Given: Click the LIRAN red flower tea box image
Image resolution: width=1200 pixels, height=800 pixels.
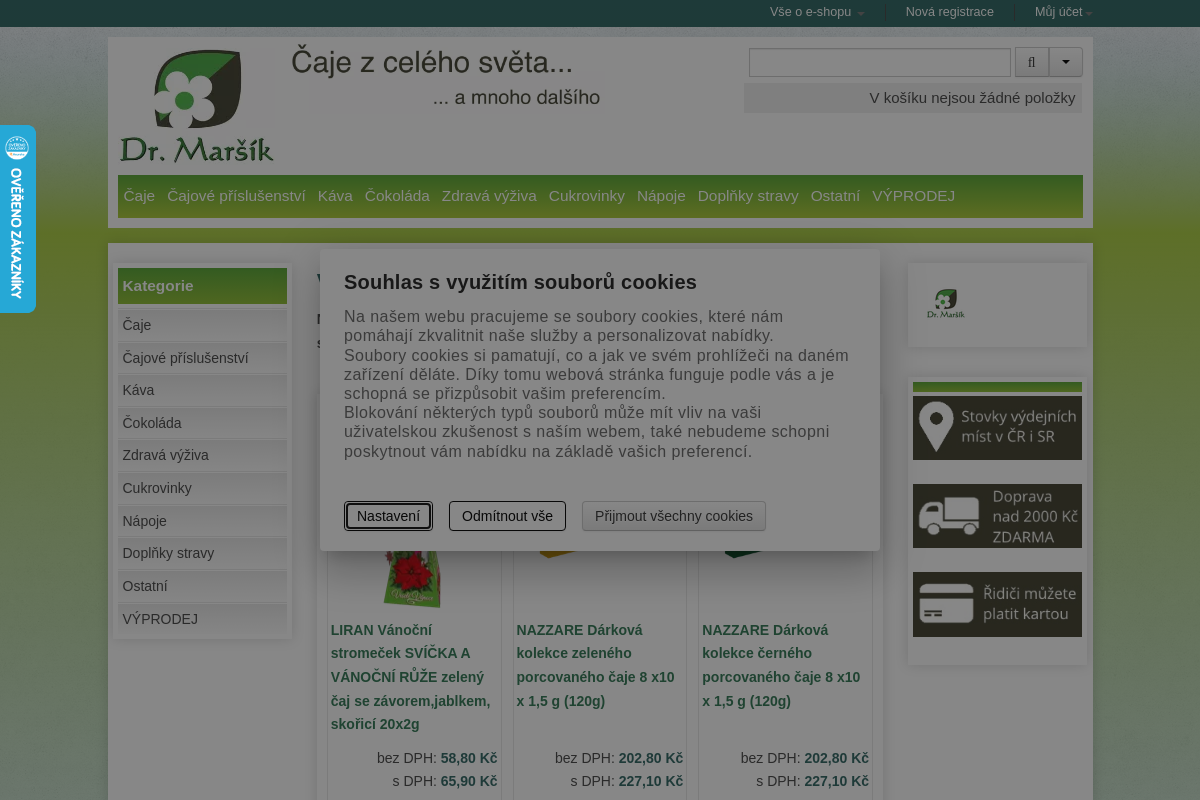Looking at the screenshot, I should tap(413, 579).
